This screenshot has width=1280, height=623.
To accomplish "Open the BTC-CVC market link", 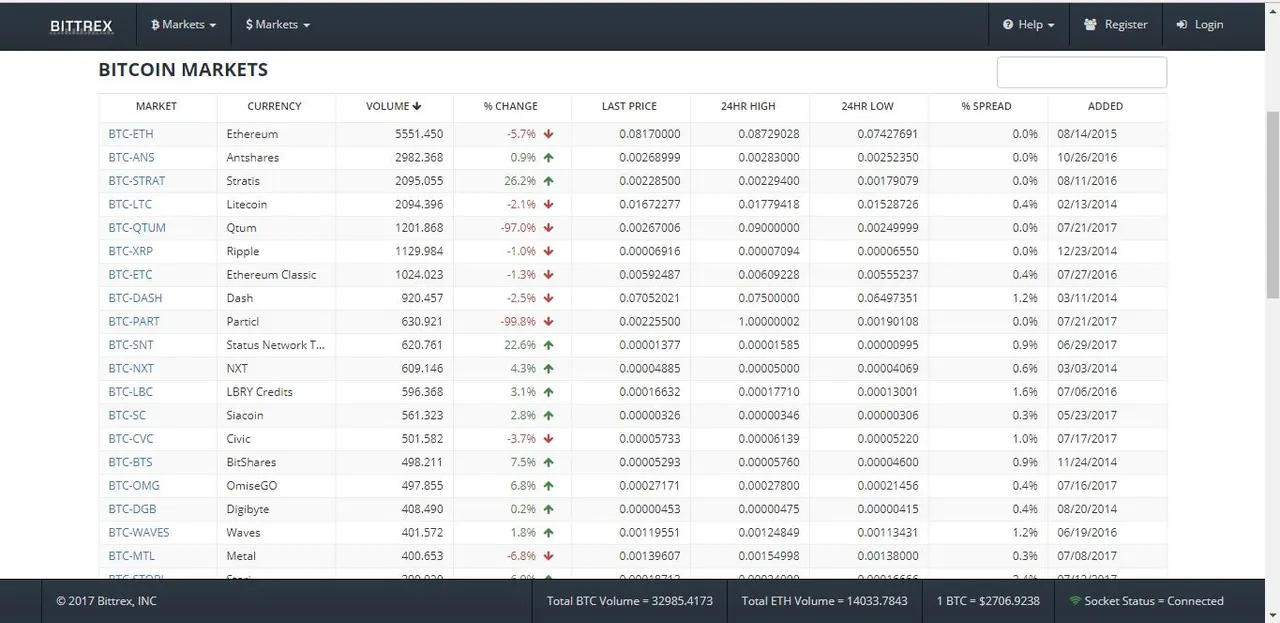I will click(131, 439).
